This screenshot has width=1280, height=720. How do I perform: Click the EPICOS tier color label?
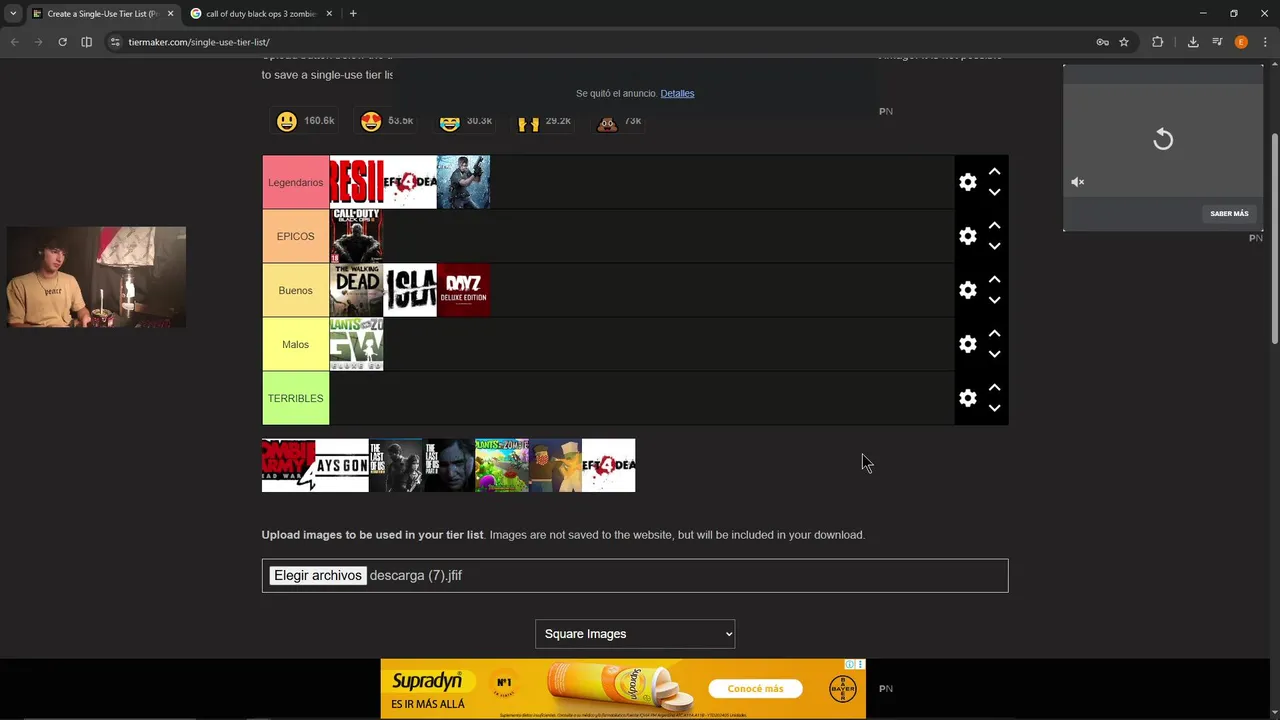coord(295,236)
